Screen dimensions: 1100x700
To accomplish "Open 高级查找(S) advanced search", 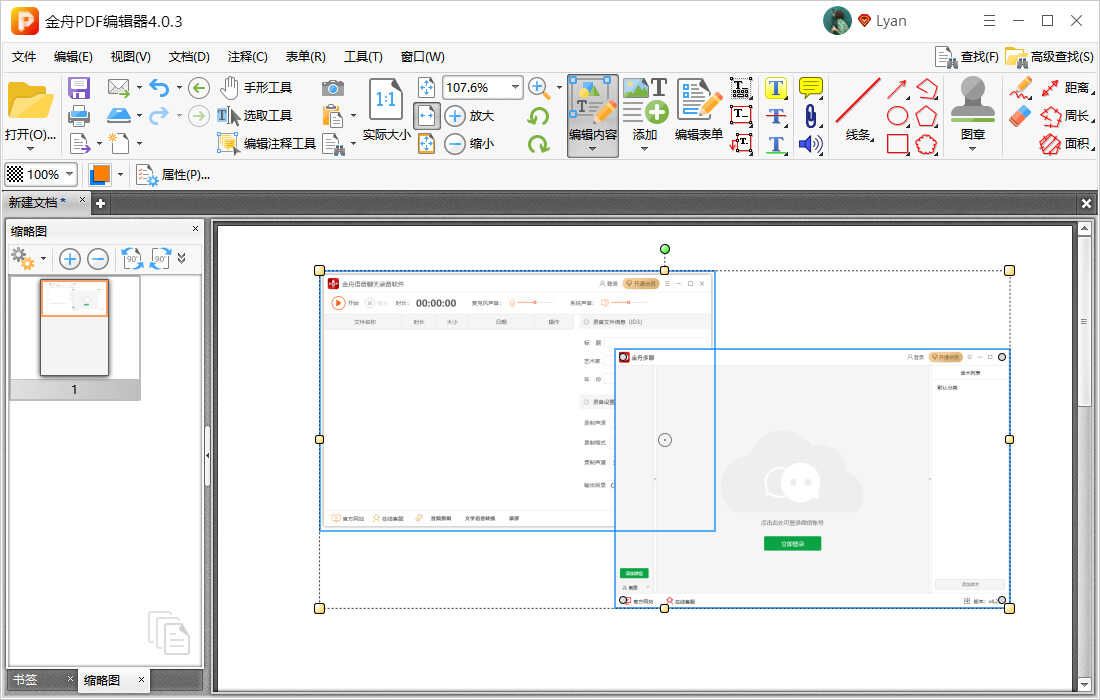I will (1049, 57).
